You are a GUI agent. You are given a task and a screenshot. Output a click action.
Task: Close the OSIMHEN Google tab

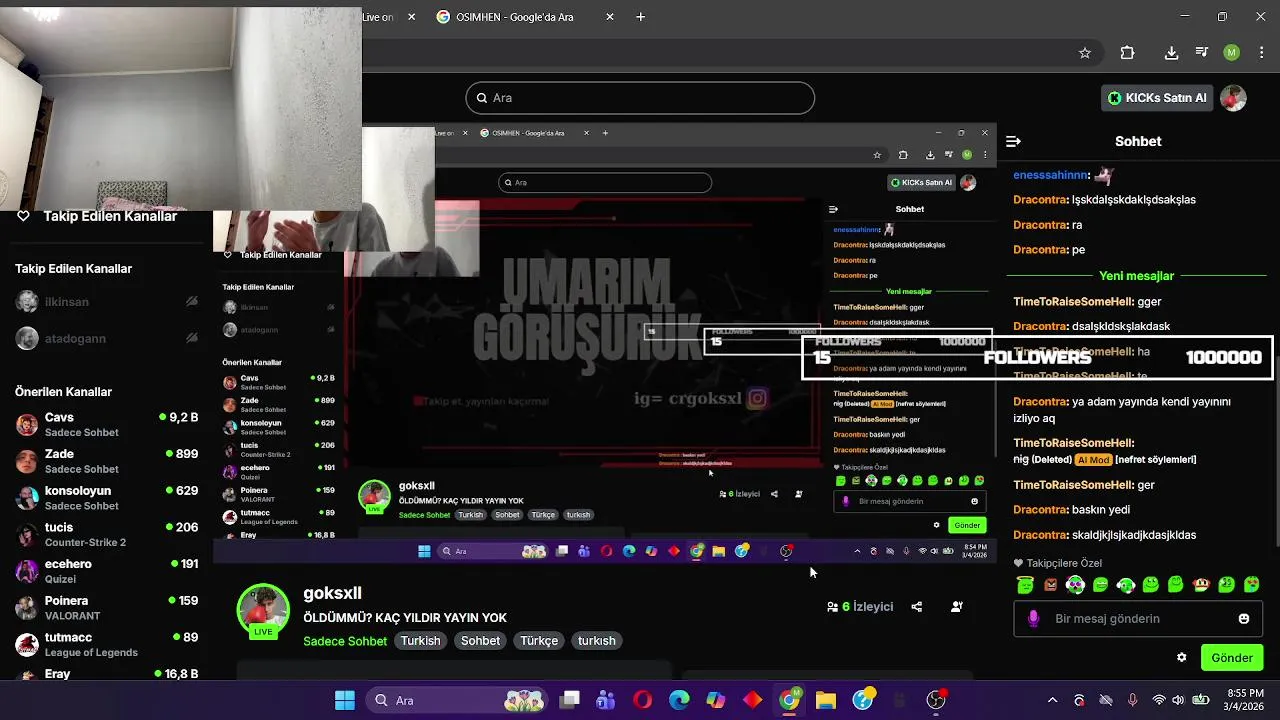point(610,17)
